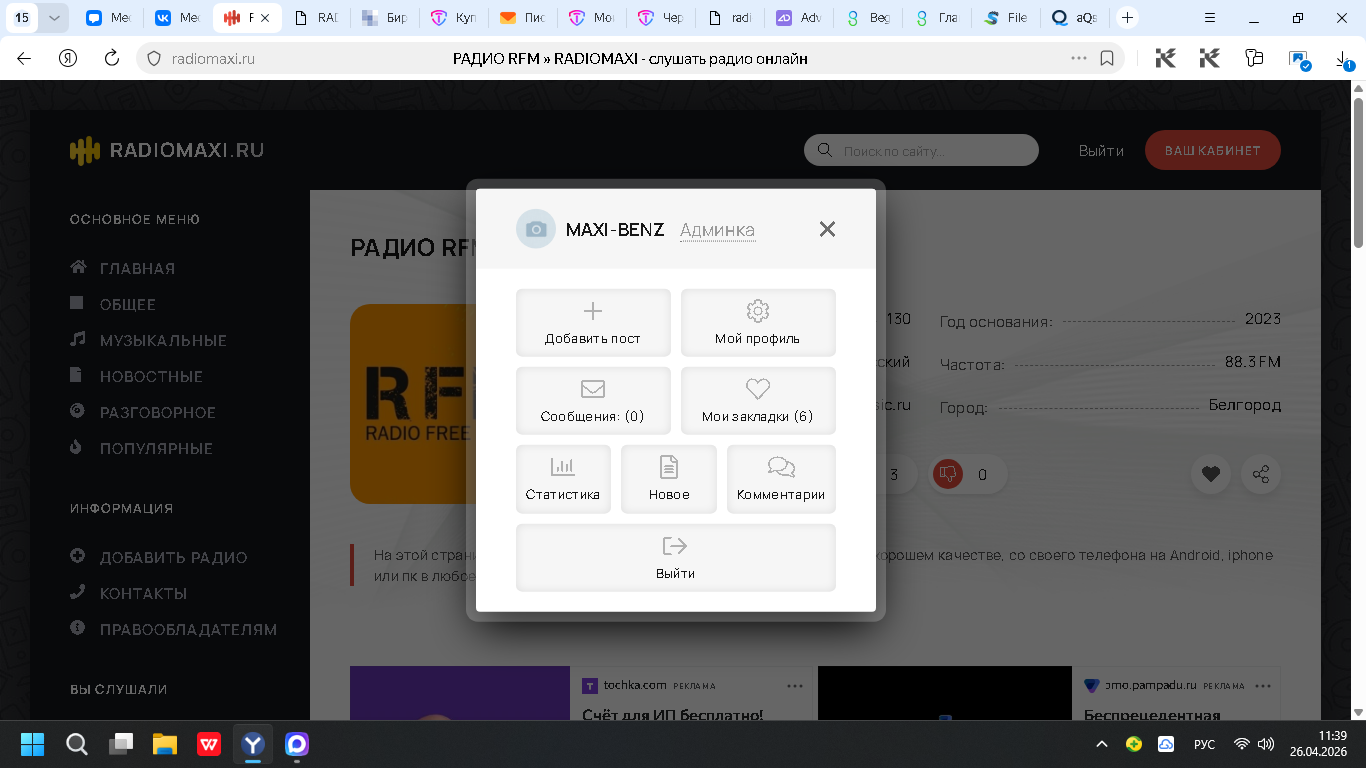Viewport: 1366px width, 768px height.
Task: Switch to the Adv tab
Action: [798, 18]
